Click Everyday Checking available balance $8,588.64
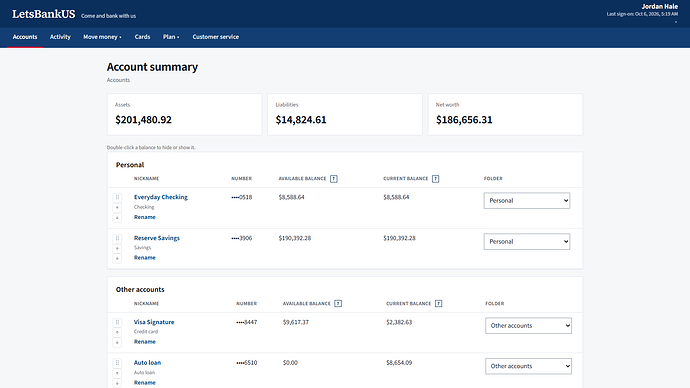The width and height of the screenshot is (690, 388). [291, 197]
